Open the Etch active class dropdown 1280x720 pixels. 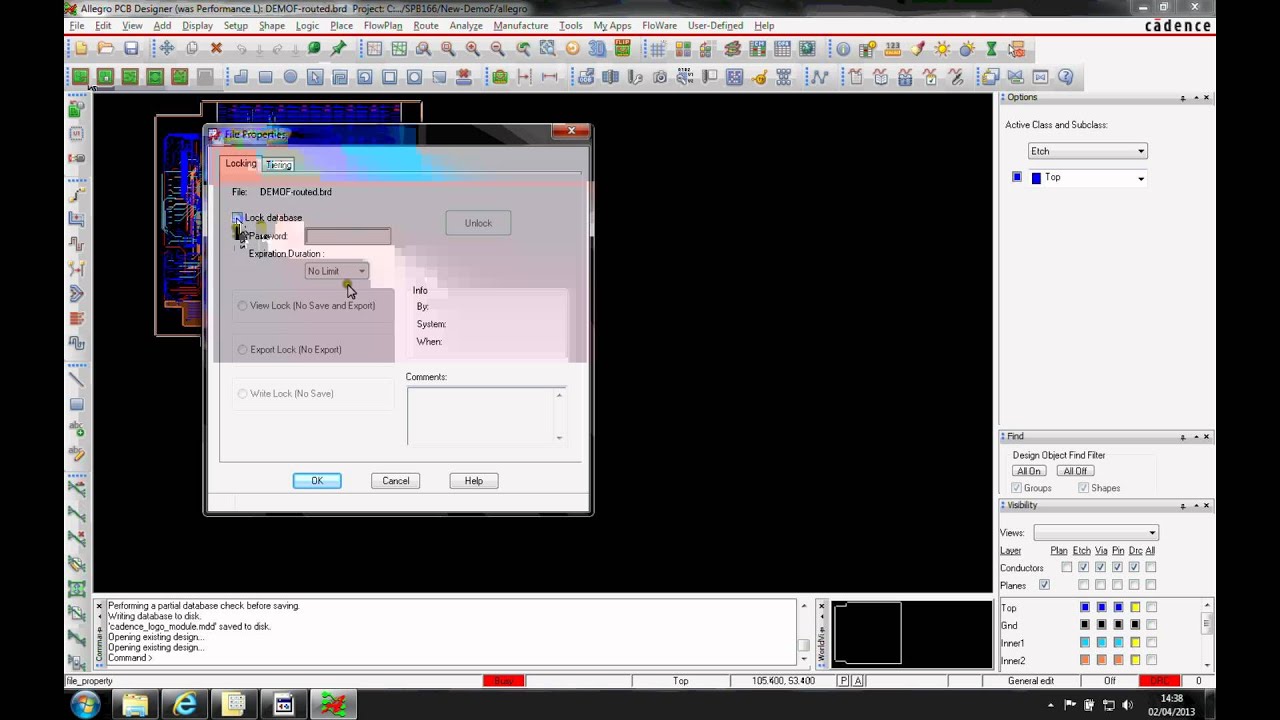1087,151
